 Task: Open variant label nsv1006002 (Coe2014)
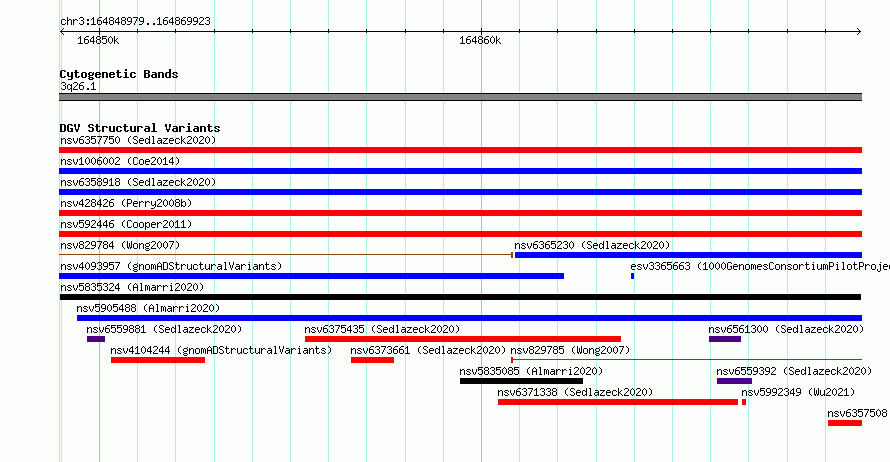(120, 161)
